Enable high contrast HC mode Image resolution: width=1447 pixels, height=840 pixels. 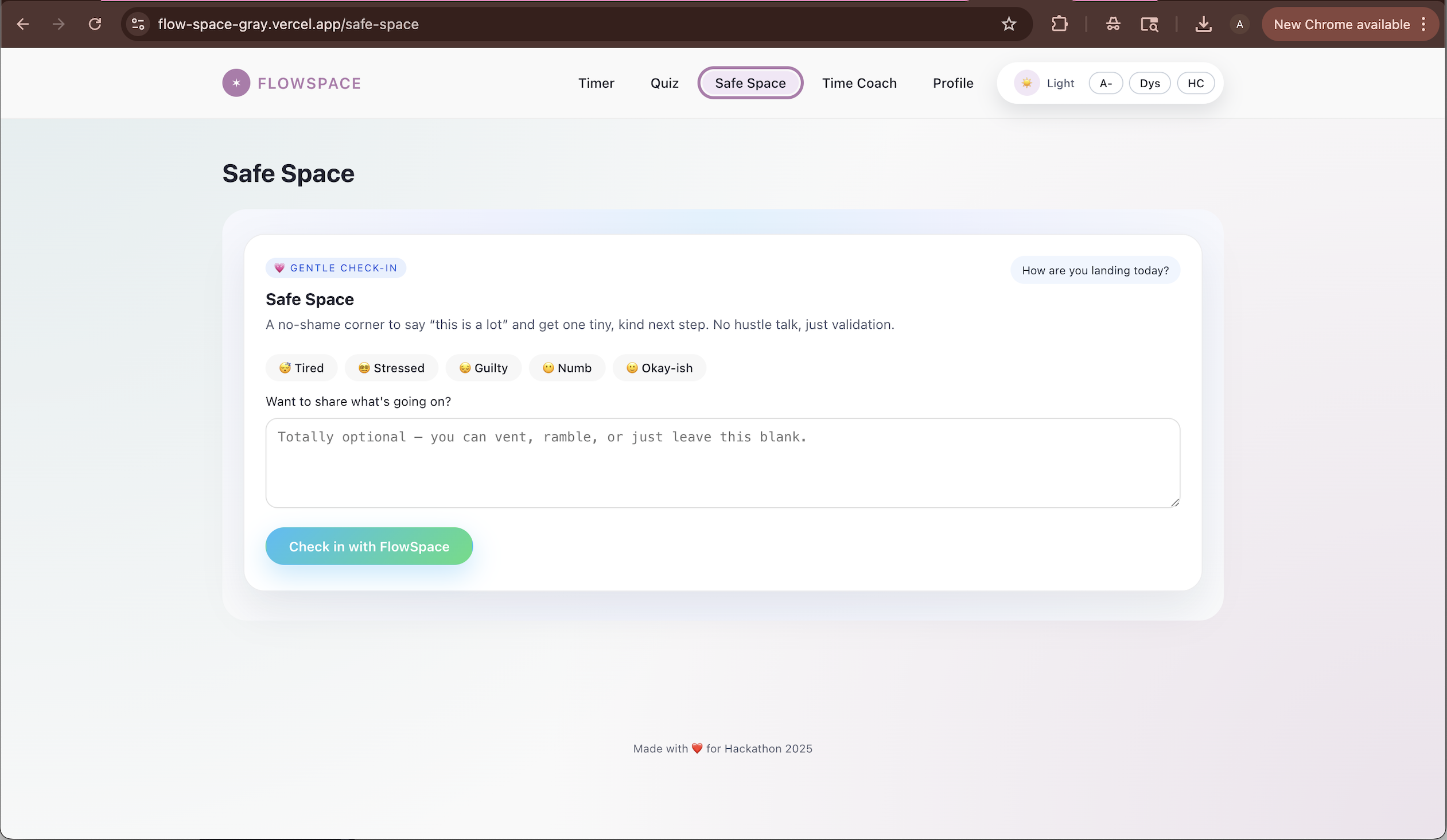pos(1196,83)
